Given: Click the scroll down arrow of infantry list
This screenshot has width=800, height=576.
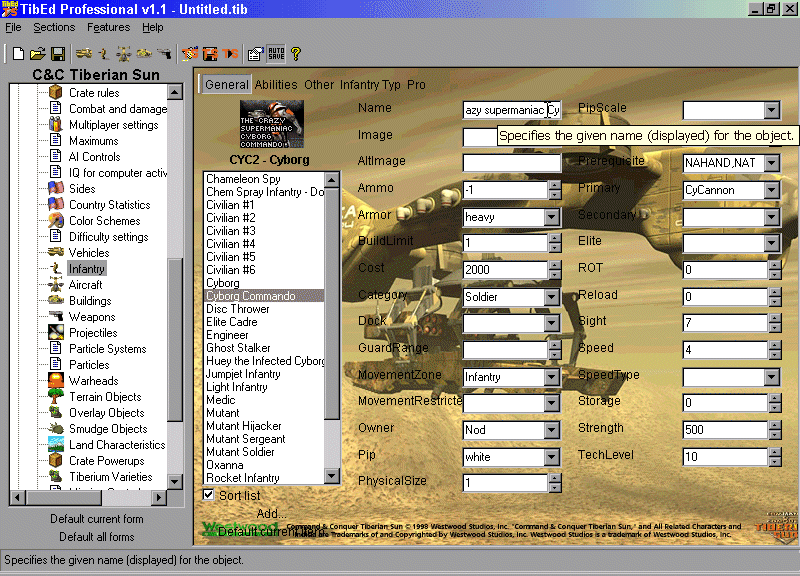Looking at the screenshot, I should [x=332, y=477].
